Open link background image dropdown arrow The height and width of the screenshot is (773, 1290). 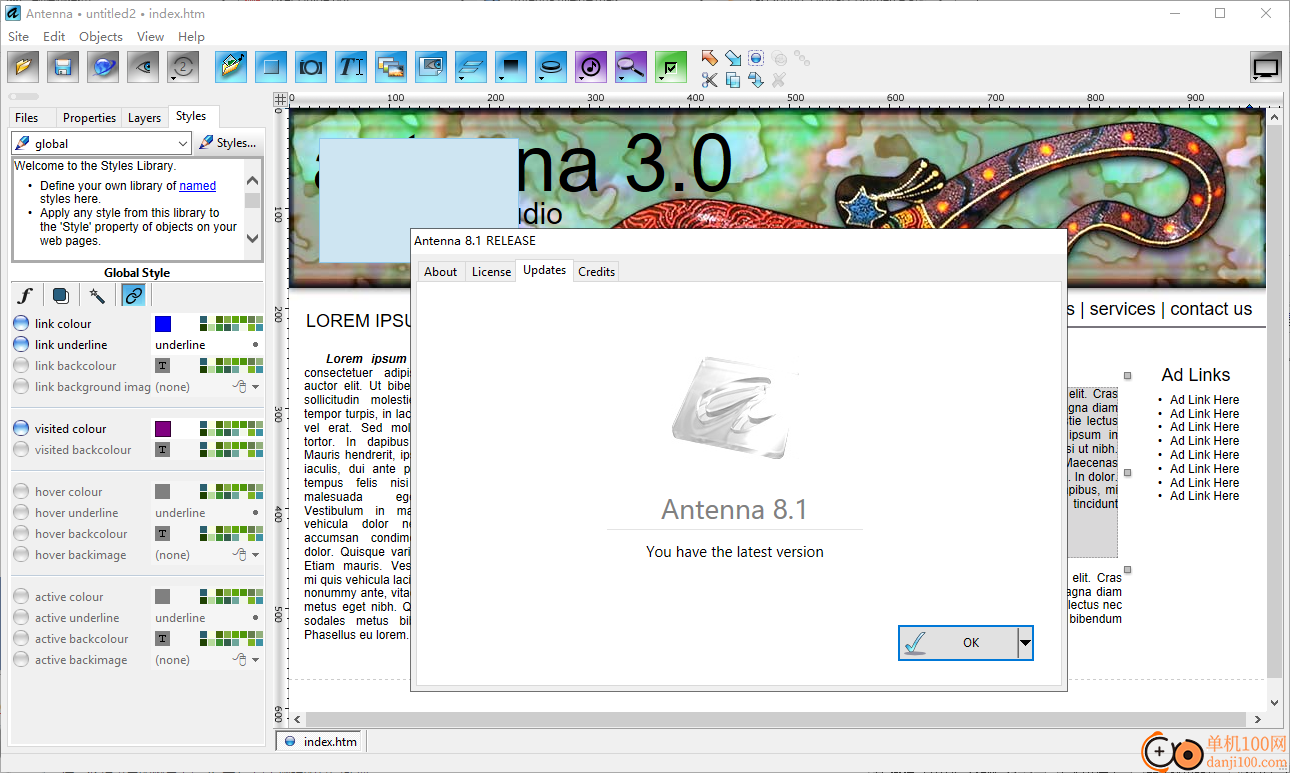(255, 387)
